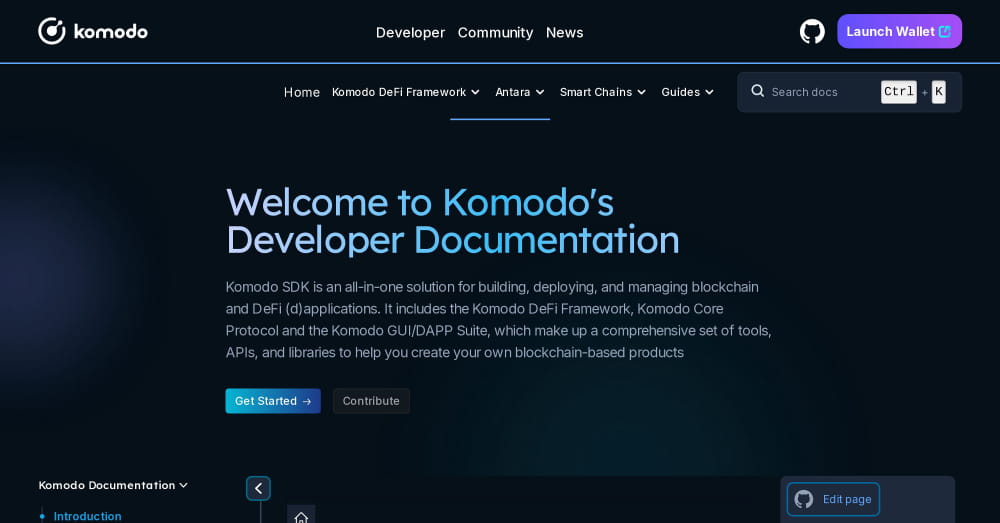Open the Community menu item
Viewport: 1000px width, 523px height.
pos(496,33)
